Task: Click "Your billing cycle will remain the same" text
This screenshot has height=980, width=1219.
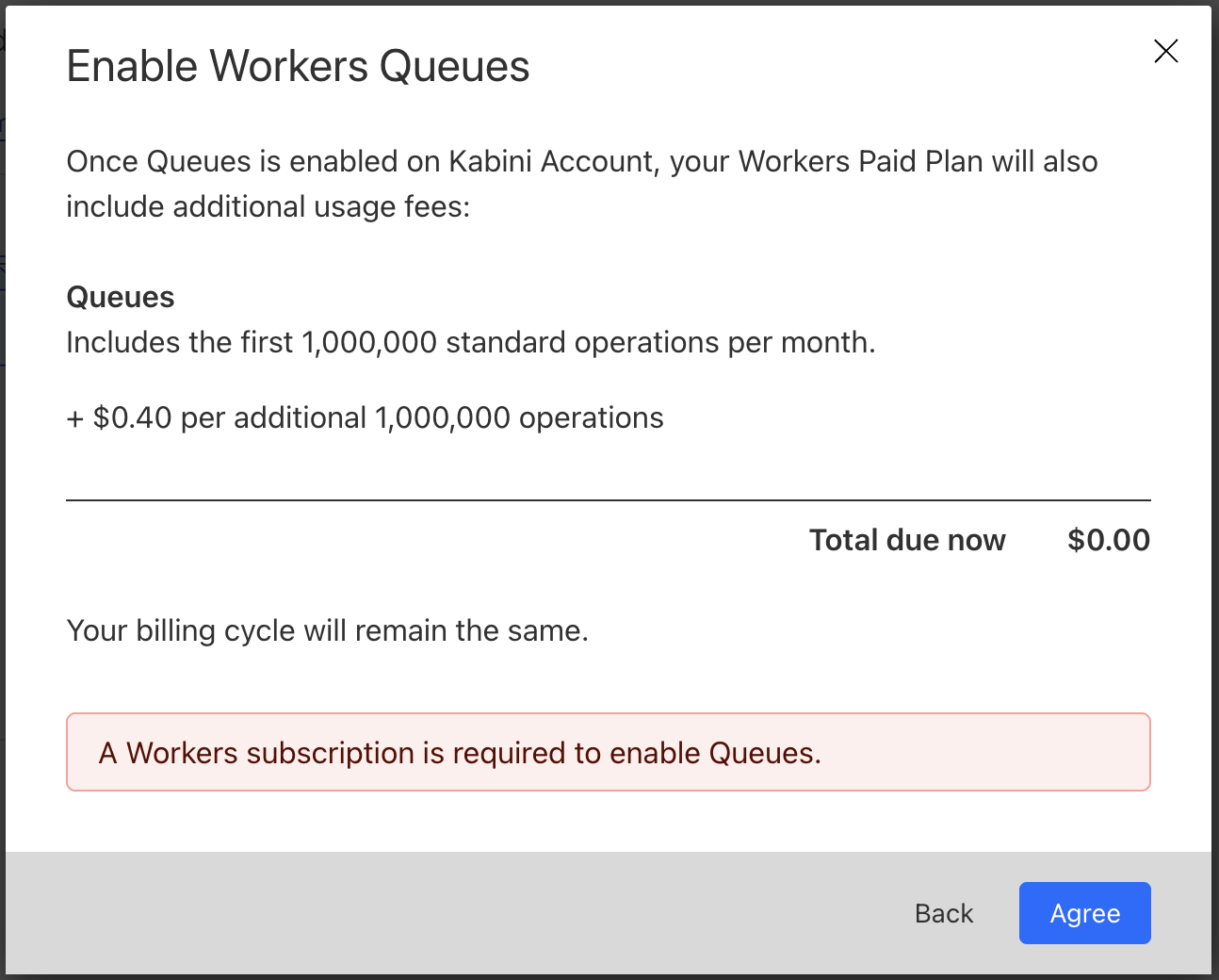Action: tap(327, 630)
